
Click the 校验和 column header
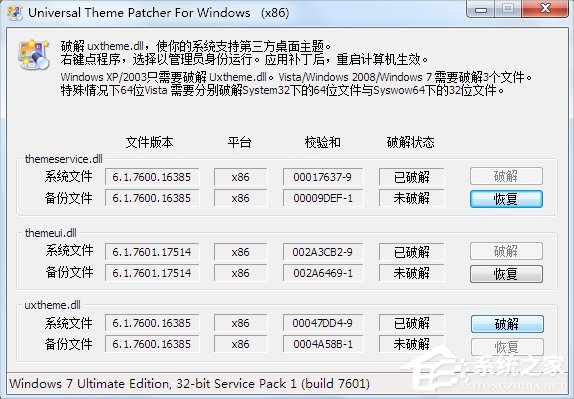pos(323,142)
